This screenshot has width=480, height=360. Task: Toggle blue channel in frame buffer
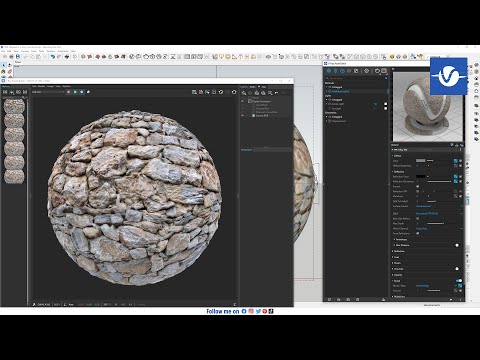(82, 92)
